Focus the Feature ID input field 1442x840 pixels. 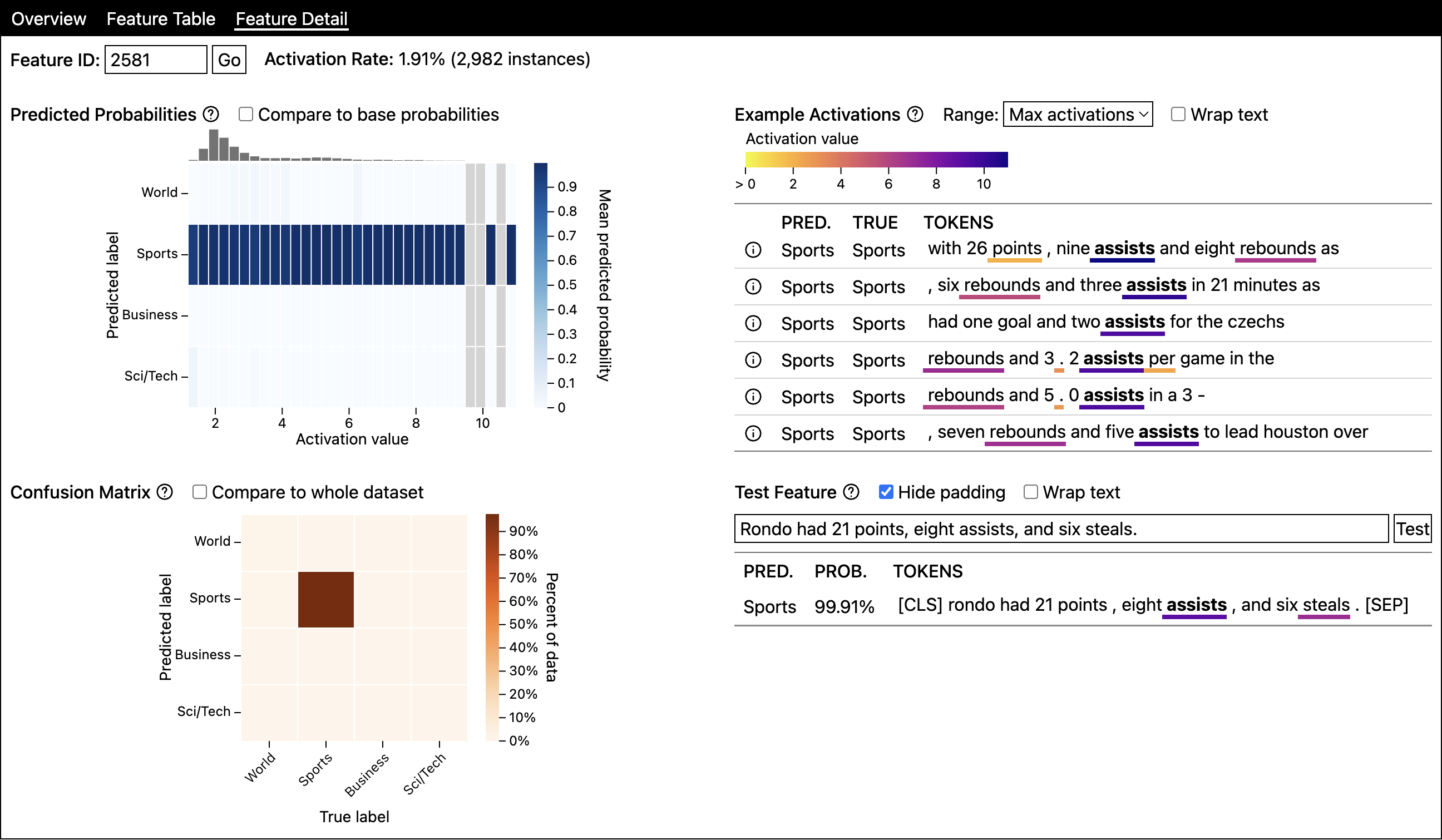[x=156, y=60]
